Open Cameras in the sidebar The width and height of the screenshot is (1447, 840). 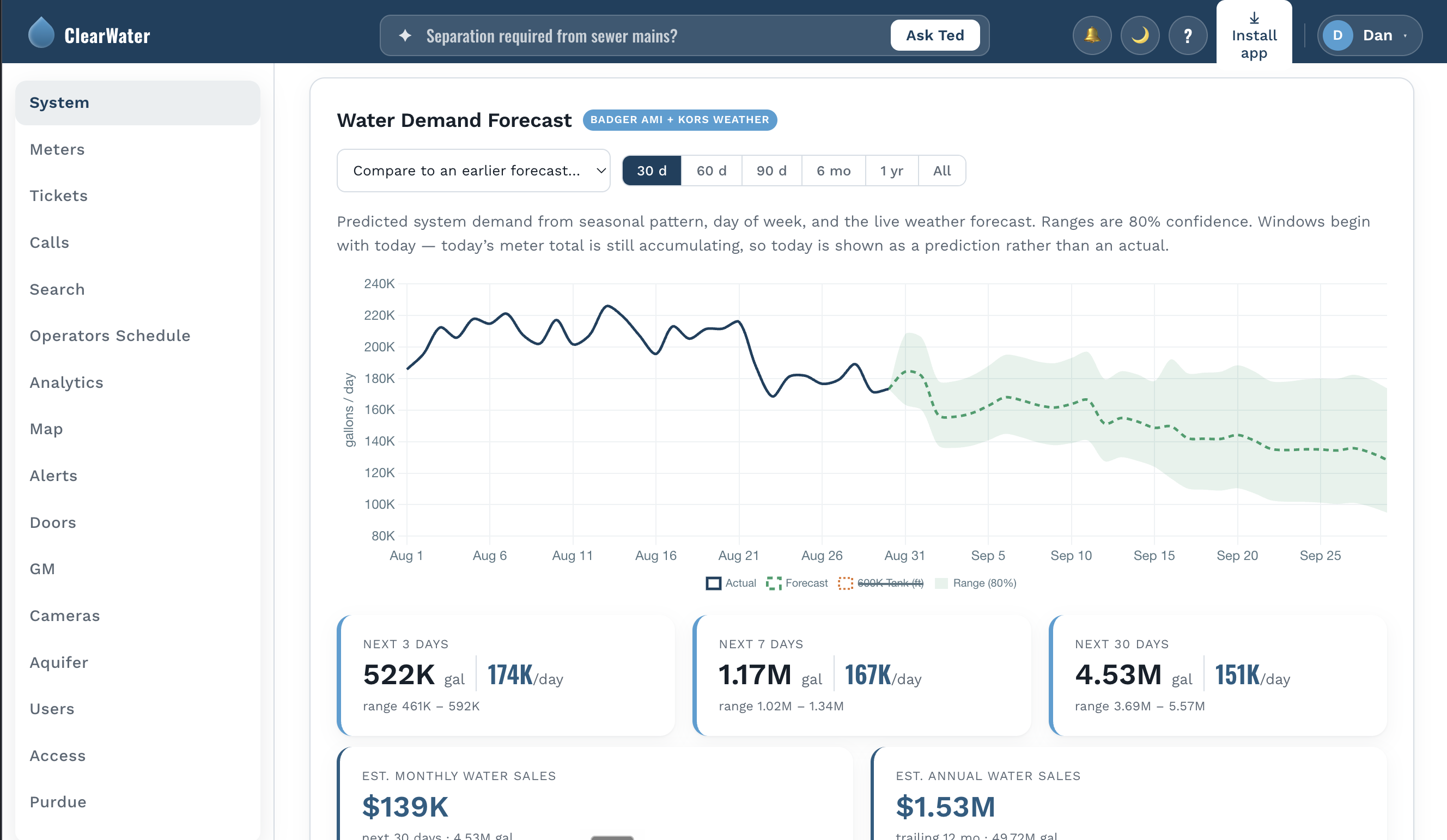[x=138, y=616]
